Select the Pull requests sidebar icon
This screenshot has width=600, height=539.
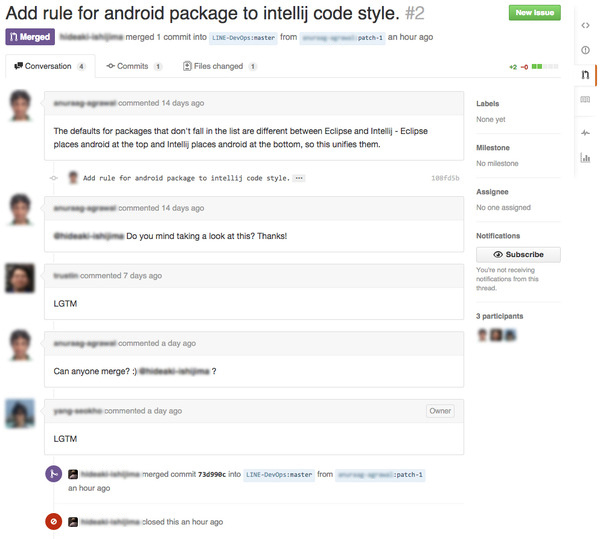[x=585, y=75]
